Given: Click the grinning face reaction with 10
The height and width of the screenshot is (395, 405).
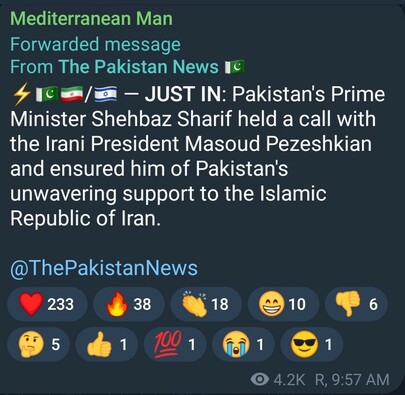Looking at the screenshot, I should [x=283, y=304].
